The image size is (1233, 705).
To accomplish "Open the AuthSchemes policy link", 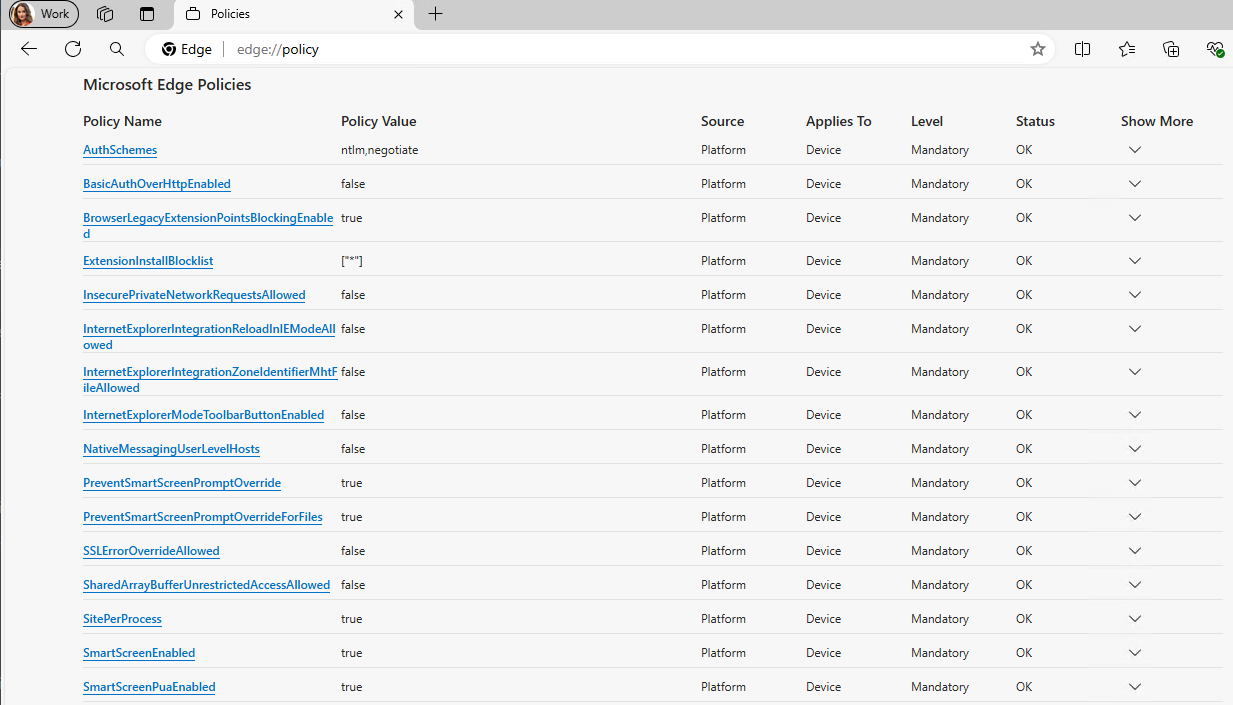I will click(x=120, y=150).
